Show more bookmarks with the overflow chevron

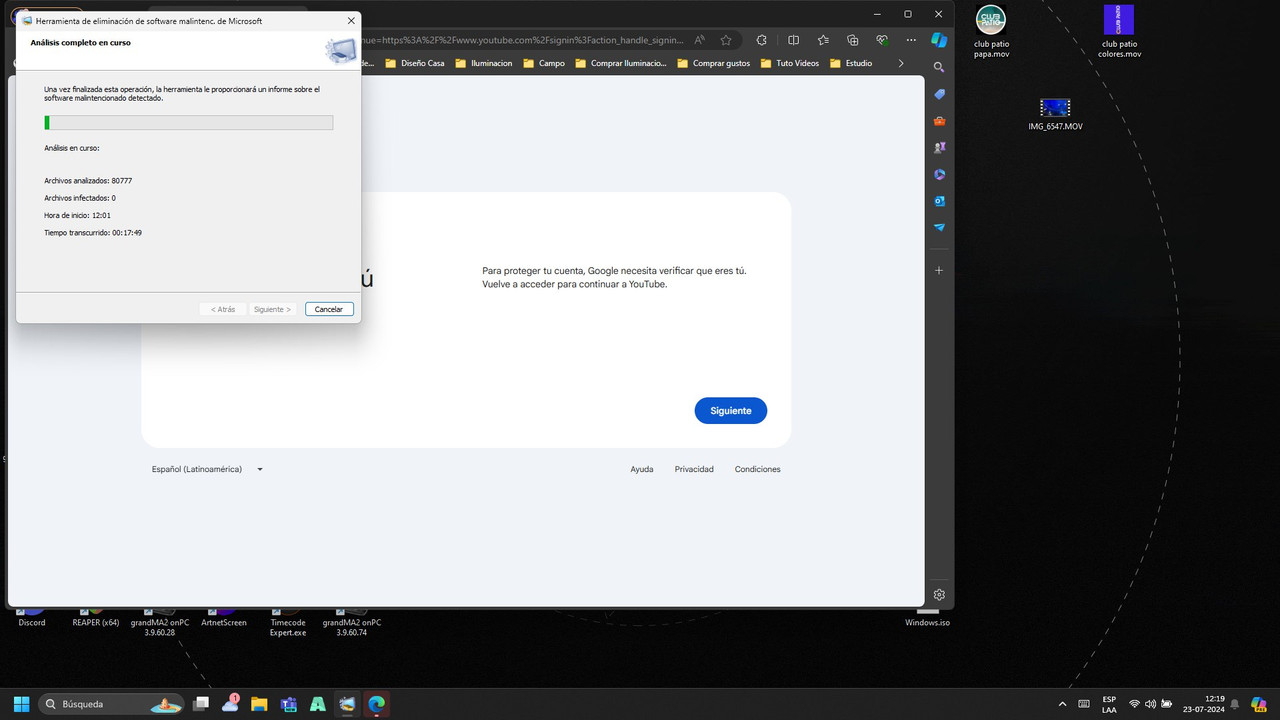coord(901,63)
